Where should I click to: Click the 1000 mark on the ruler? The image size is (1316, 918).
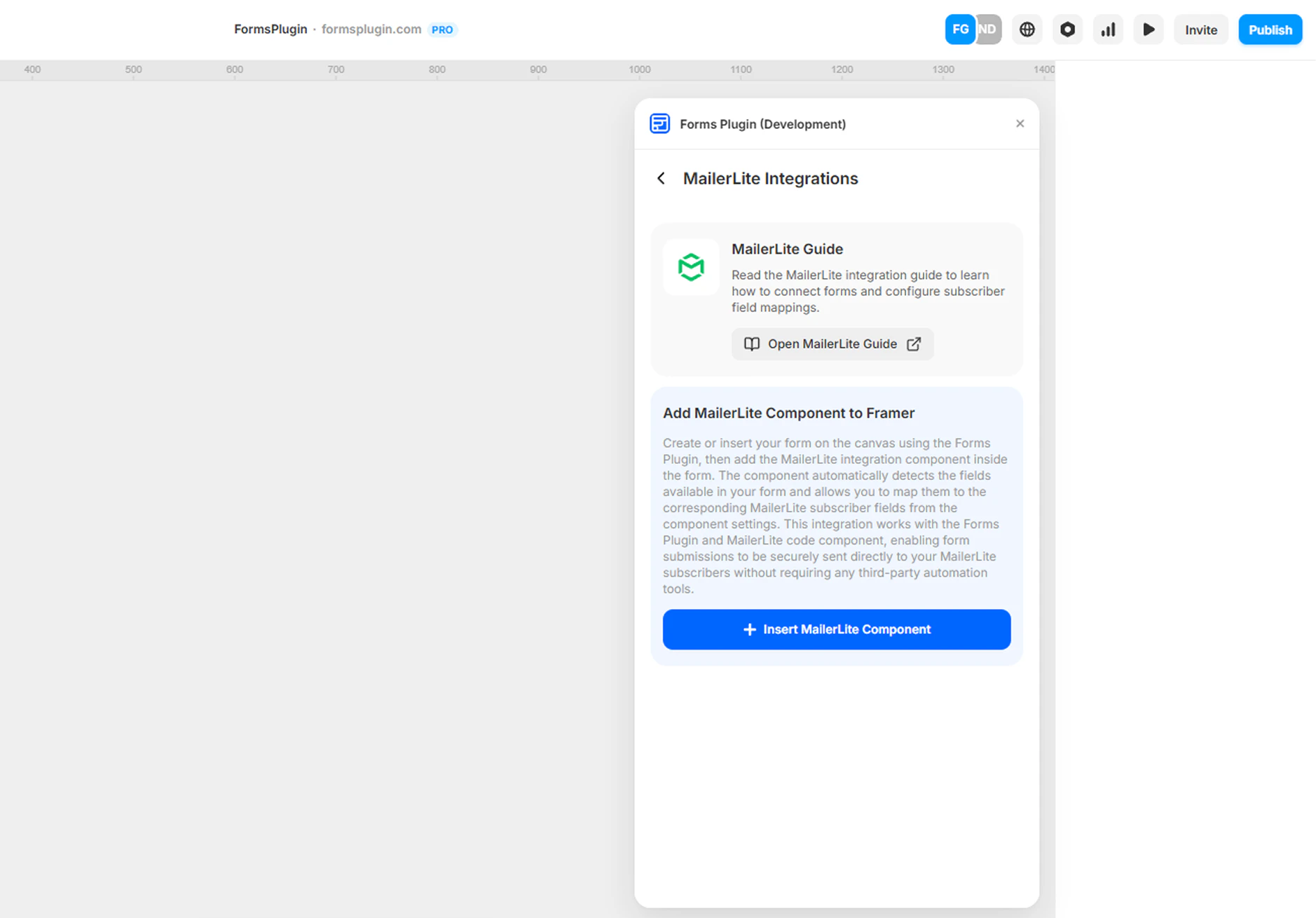(639, 69)
